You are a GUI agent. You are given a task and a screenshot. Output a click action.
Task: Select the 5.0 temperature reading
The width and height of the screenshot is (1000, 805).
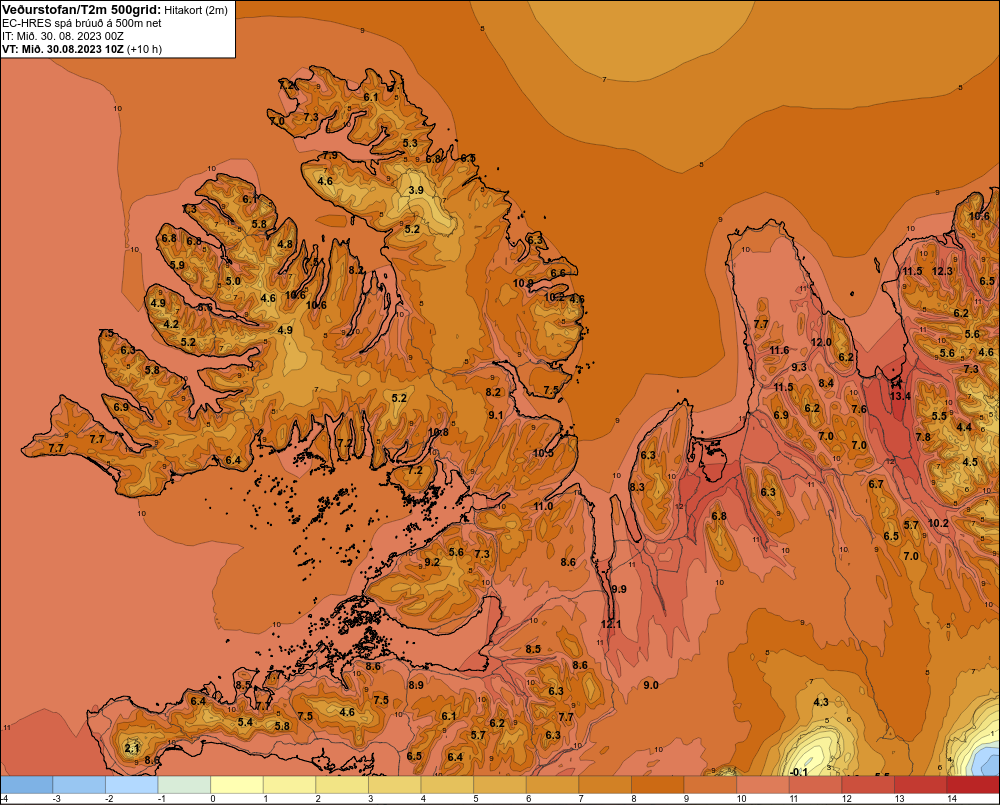click(x=233, y=281)
